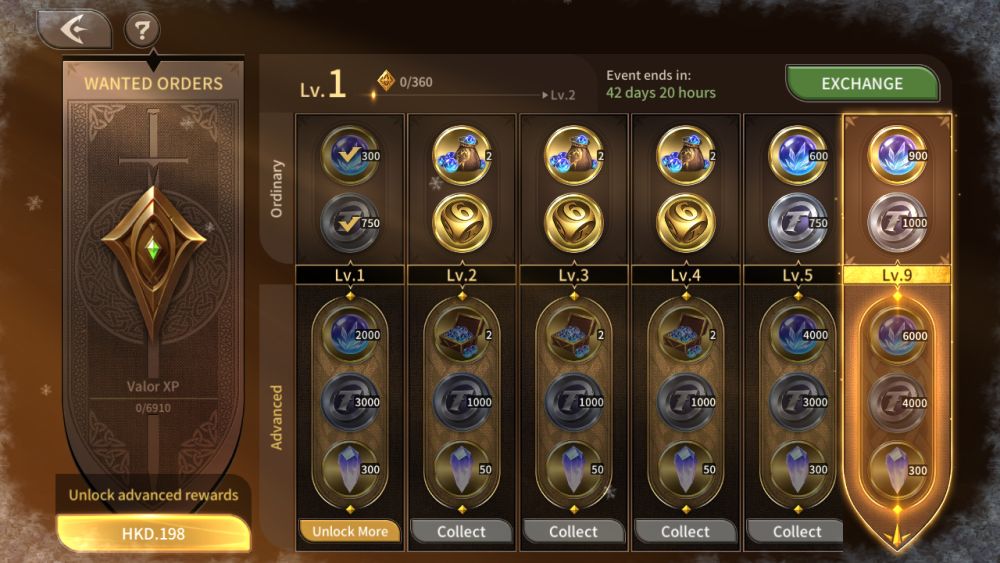Tap the Lv.3 ordinary gem bag reward
Image resolution: width=1000 pixels, height=563 pixels.
coord(573,155)
